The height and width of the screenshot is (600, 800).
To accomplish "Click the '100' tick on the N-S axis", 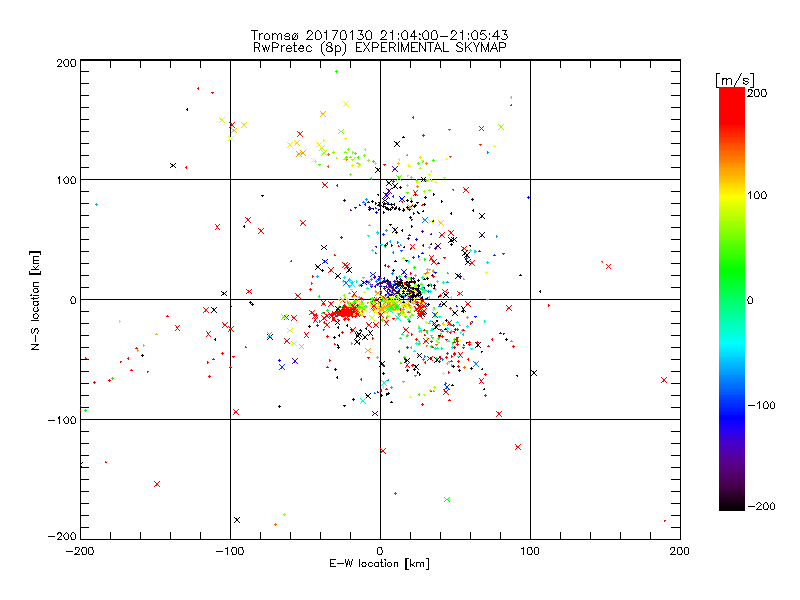I will [x=66, y=180].
